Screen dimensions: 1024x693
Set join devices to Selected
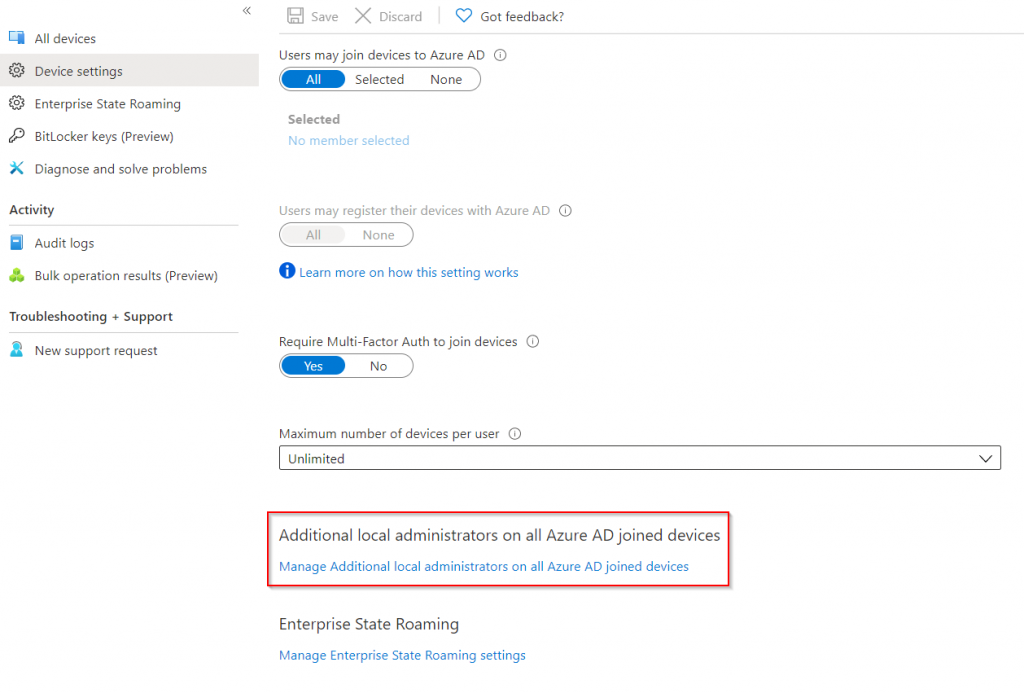click(379, 79)
